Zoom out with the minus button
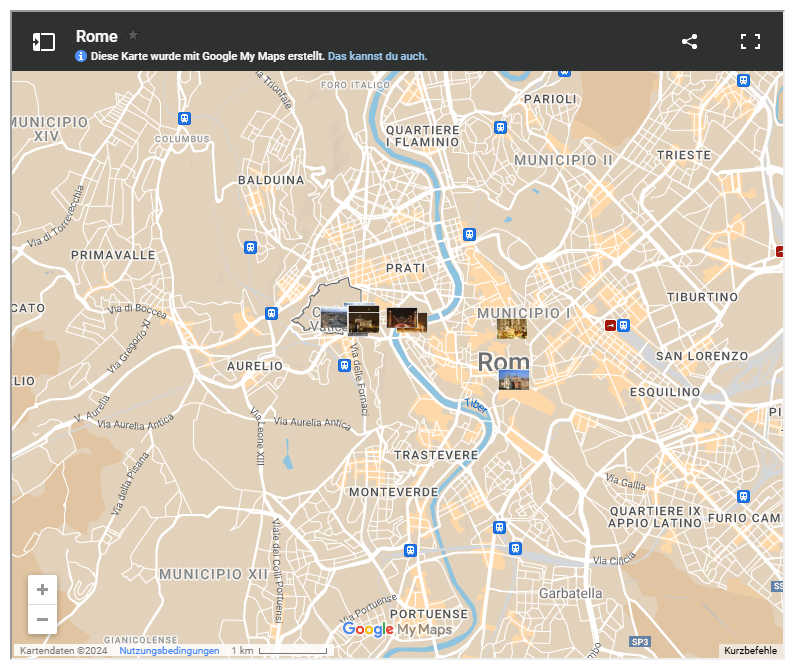The image size is (795, 672). [42, 619]
